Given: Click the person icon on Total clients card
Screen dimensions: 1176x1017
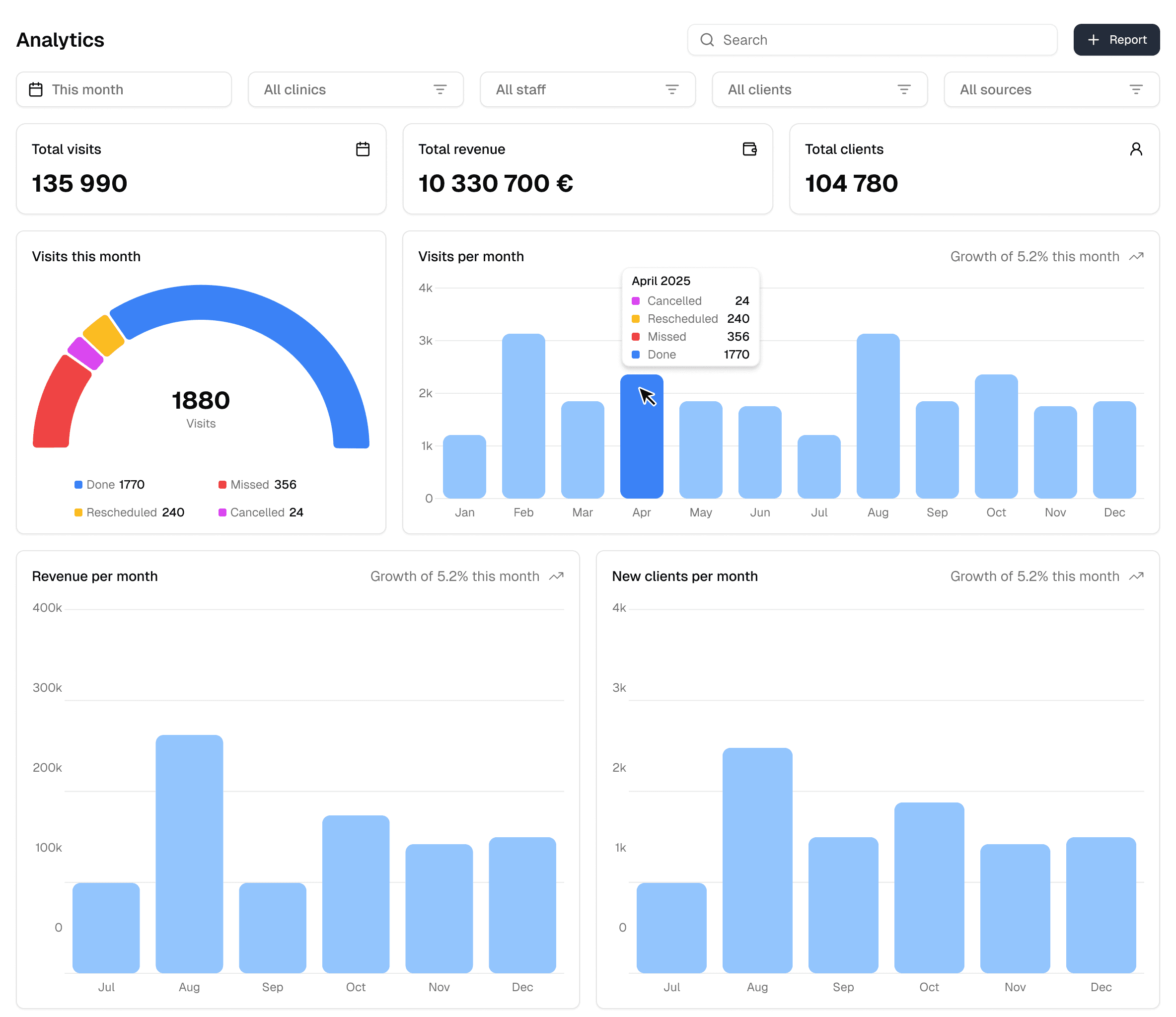Looking at the screenshot, I should (x=1136, y=148).
